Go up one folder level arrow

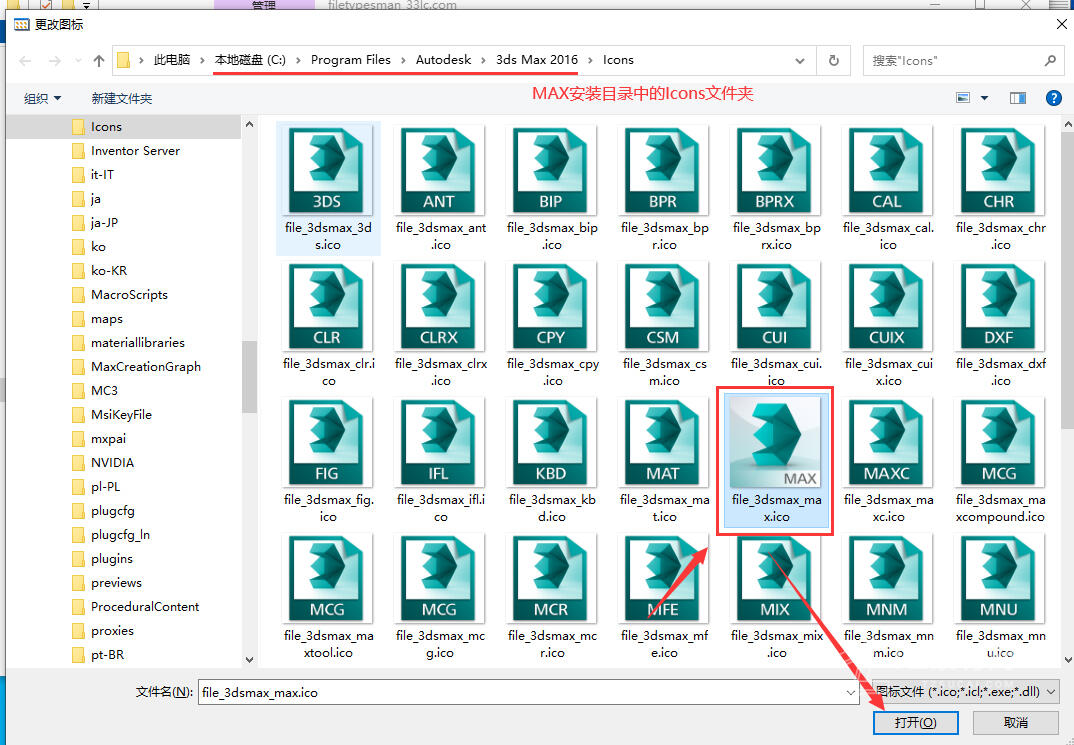[99, 60]
